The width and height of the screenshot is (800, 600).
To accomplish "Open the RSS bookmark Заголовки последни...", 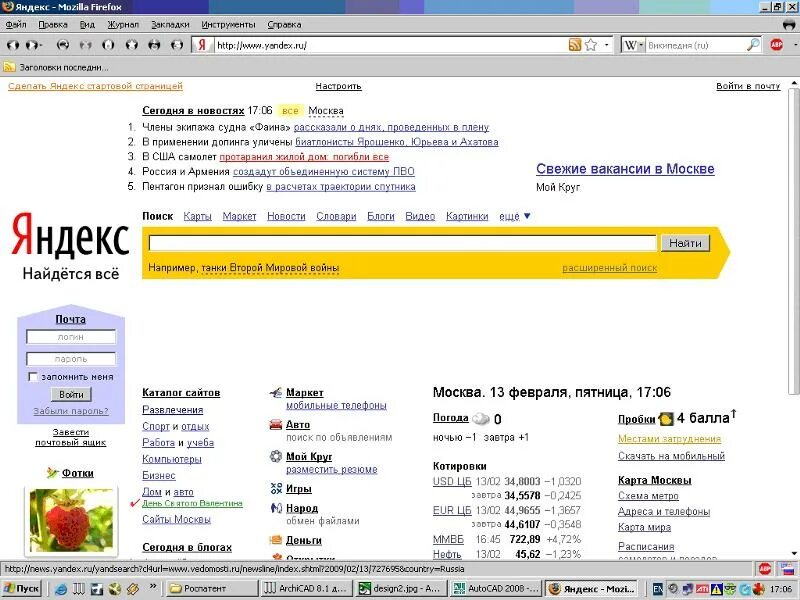I will [56, 67].
